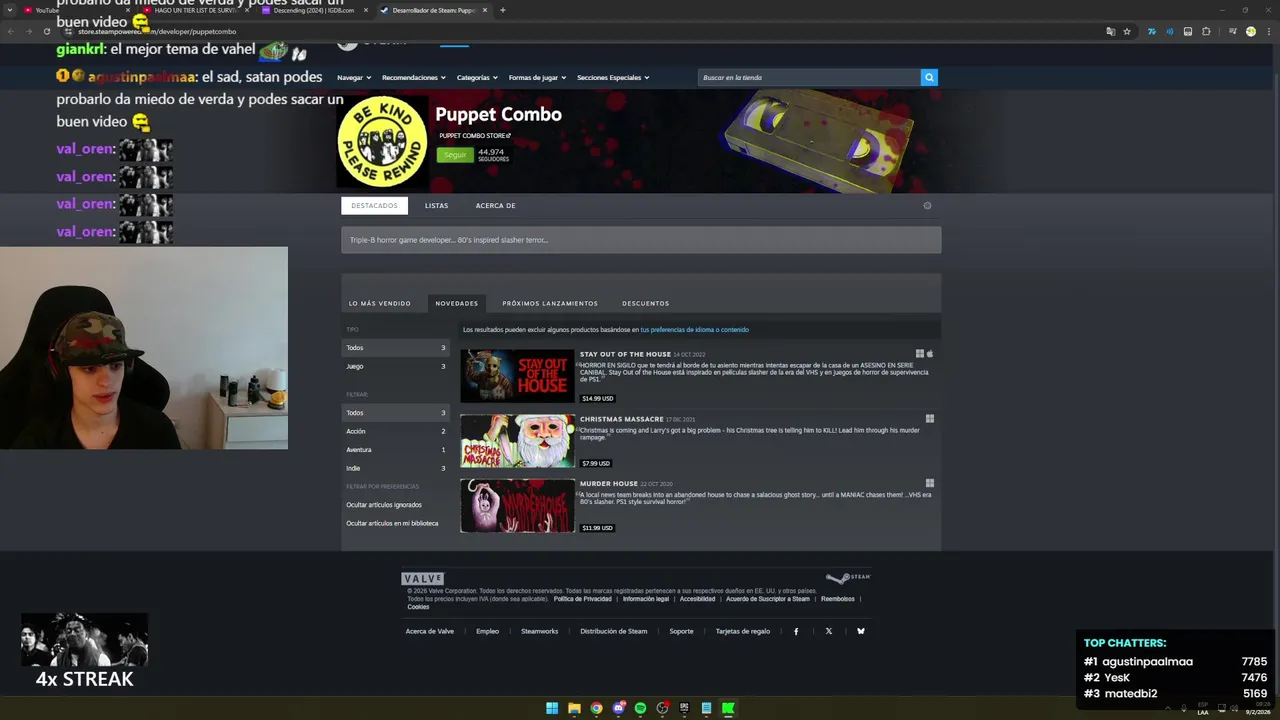Click the translate page icon in address bar
The image size is (1280, 720).
click(x=1110, y=31)
